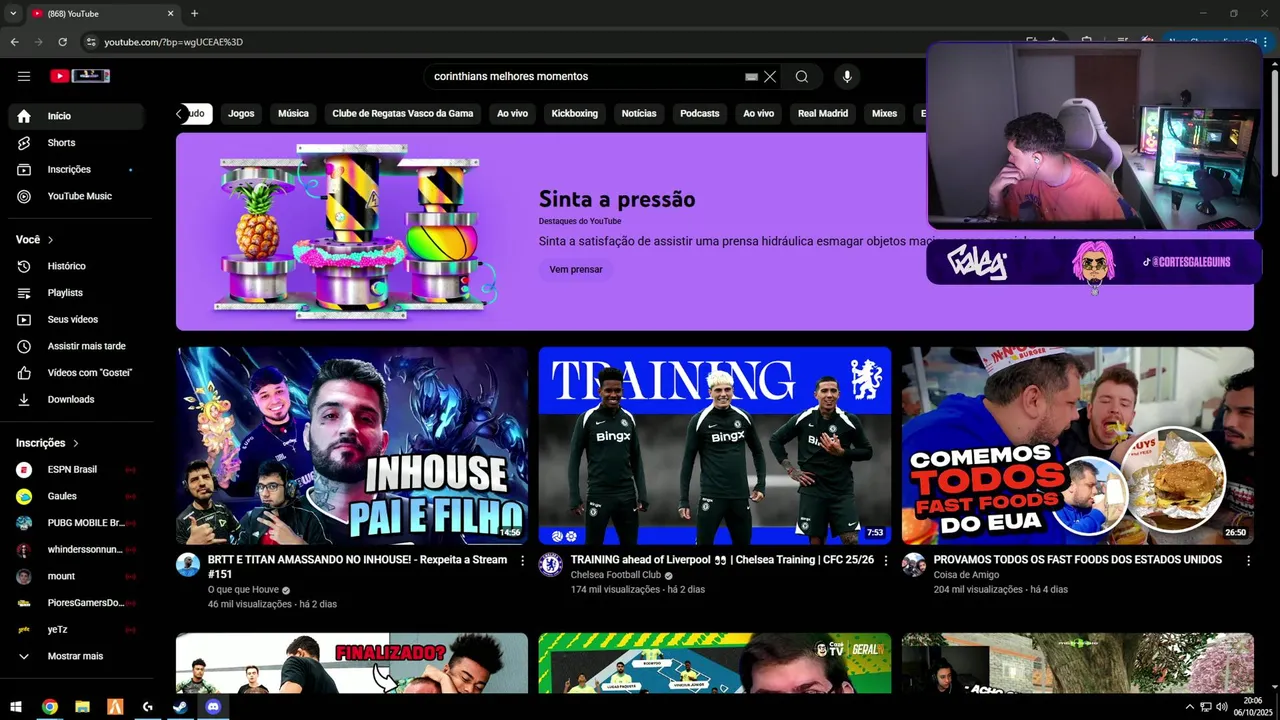Viewport: 1280px width, 720px height.
Task: Open O que que Houve channel avatar
Action: [x=188, y=565]
